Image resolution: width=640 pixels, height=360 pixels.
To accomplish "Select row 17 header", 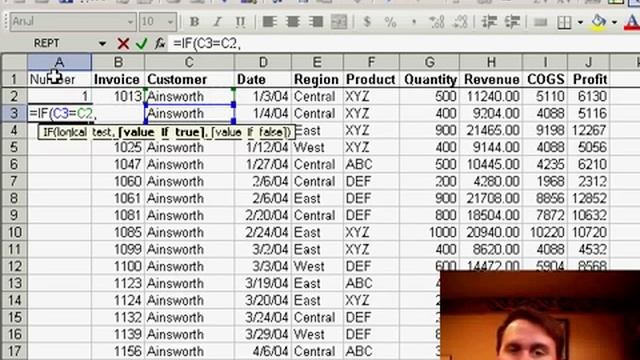I will click(14, 351).
